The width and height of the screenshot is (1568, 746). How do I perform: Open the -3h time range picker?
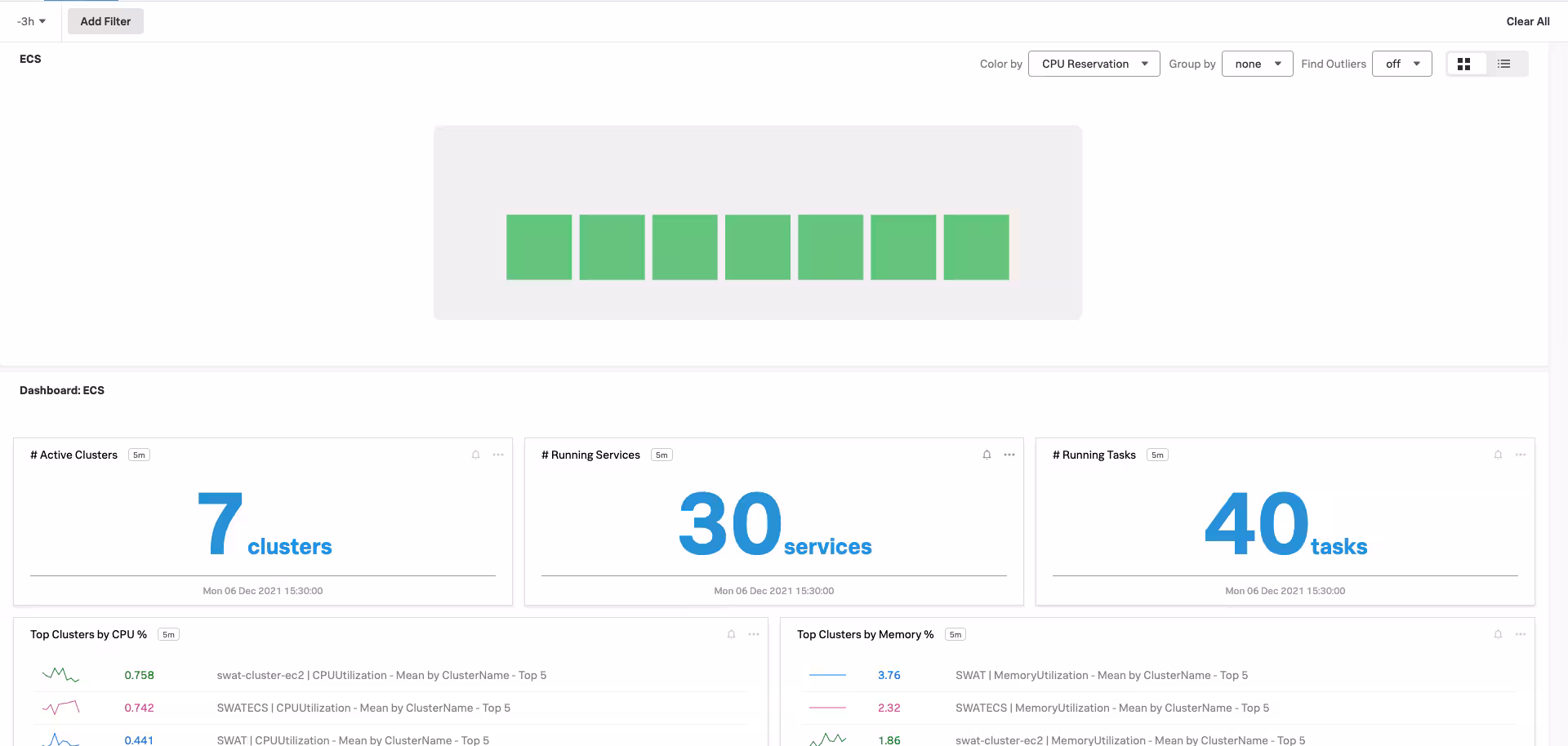[31, 21]
